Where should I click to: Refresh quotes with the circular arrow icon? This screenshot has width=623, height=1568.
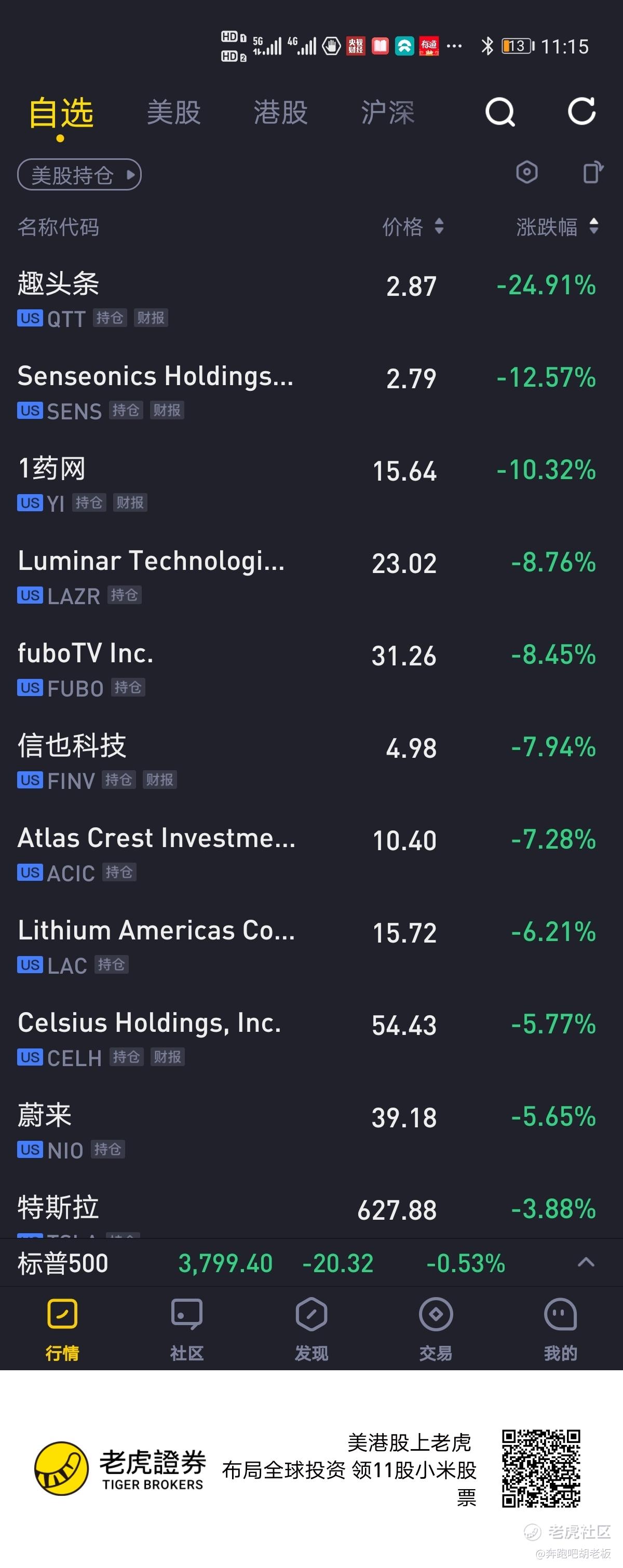581,112
